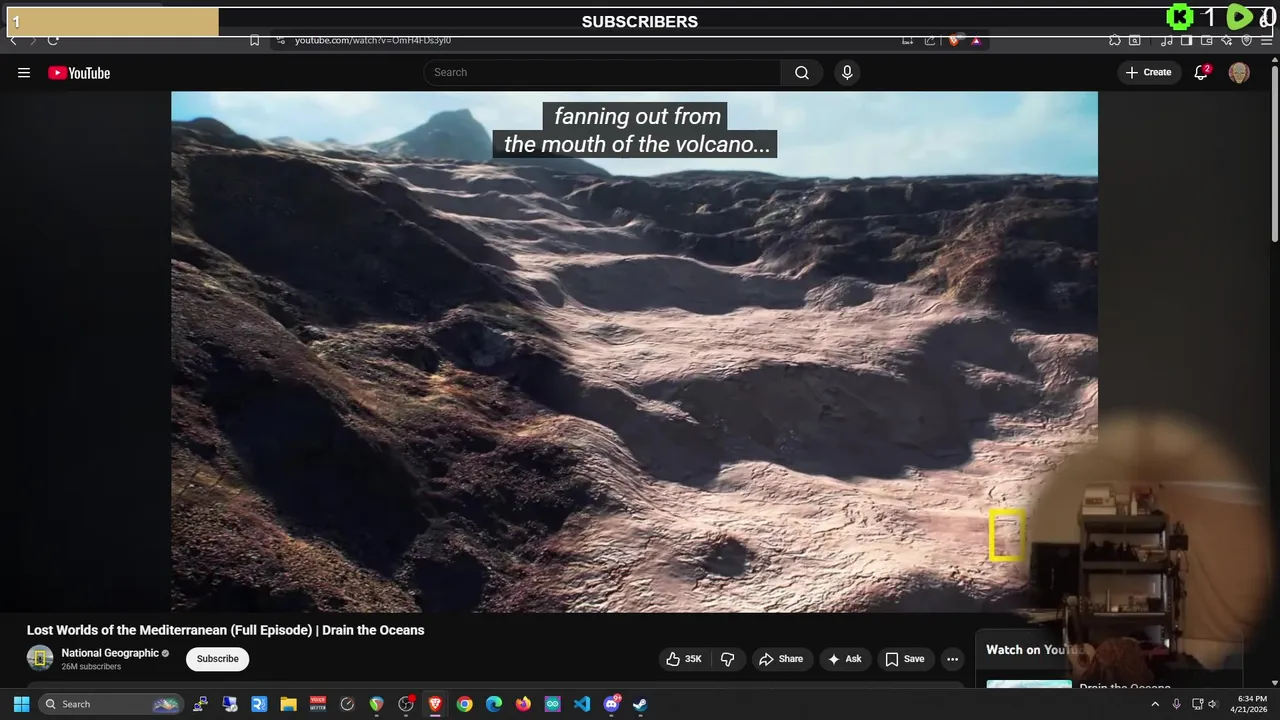Go to the YouTube home logo
The height and width of the screenshot is (720, 1280).
79,73
